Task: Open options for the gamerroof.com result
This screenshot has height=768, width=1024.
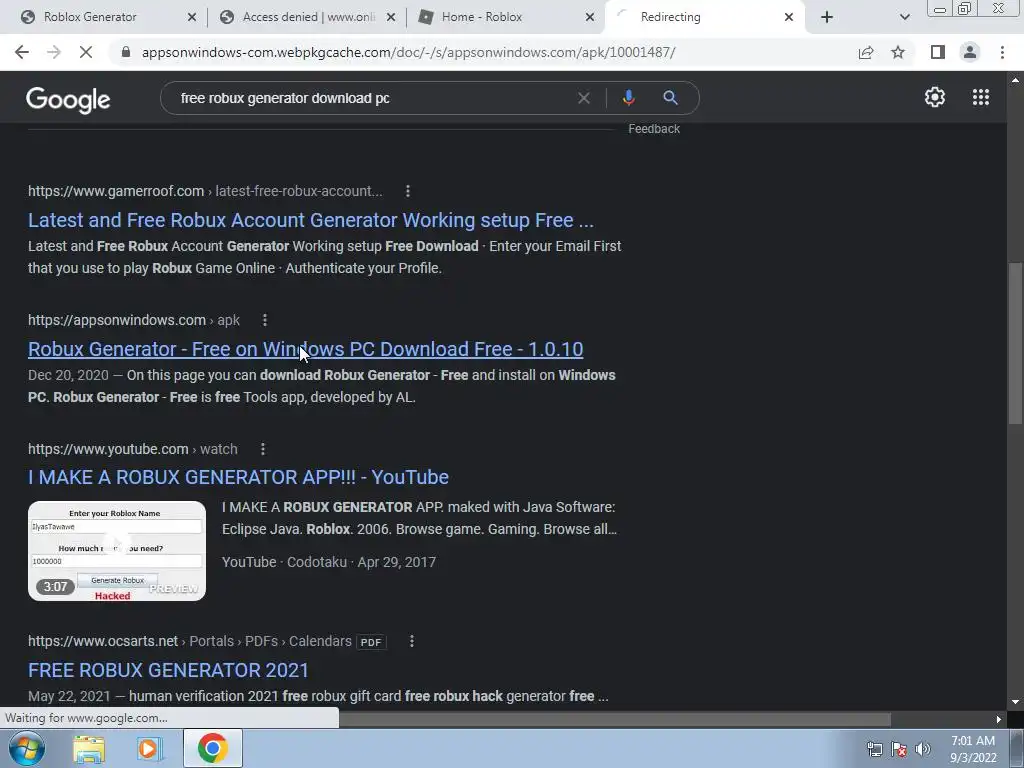Action: tap(408, 191)
